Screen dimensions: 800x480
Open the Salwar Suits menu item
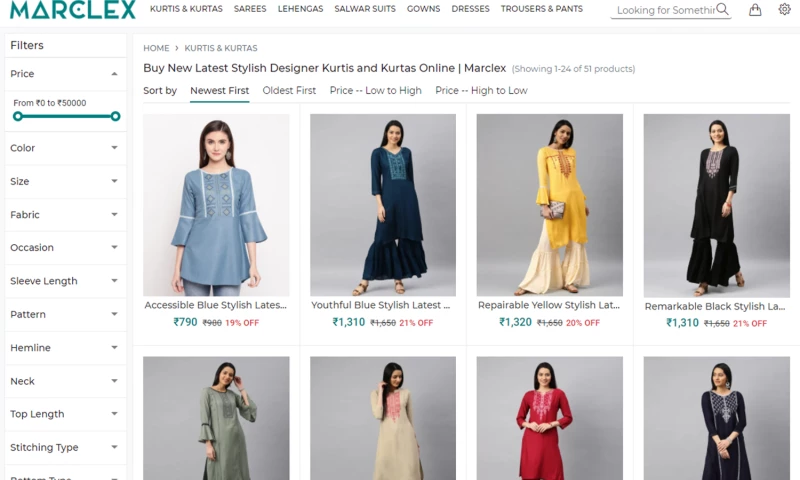click(x=365, y=9)
